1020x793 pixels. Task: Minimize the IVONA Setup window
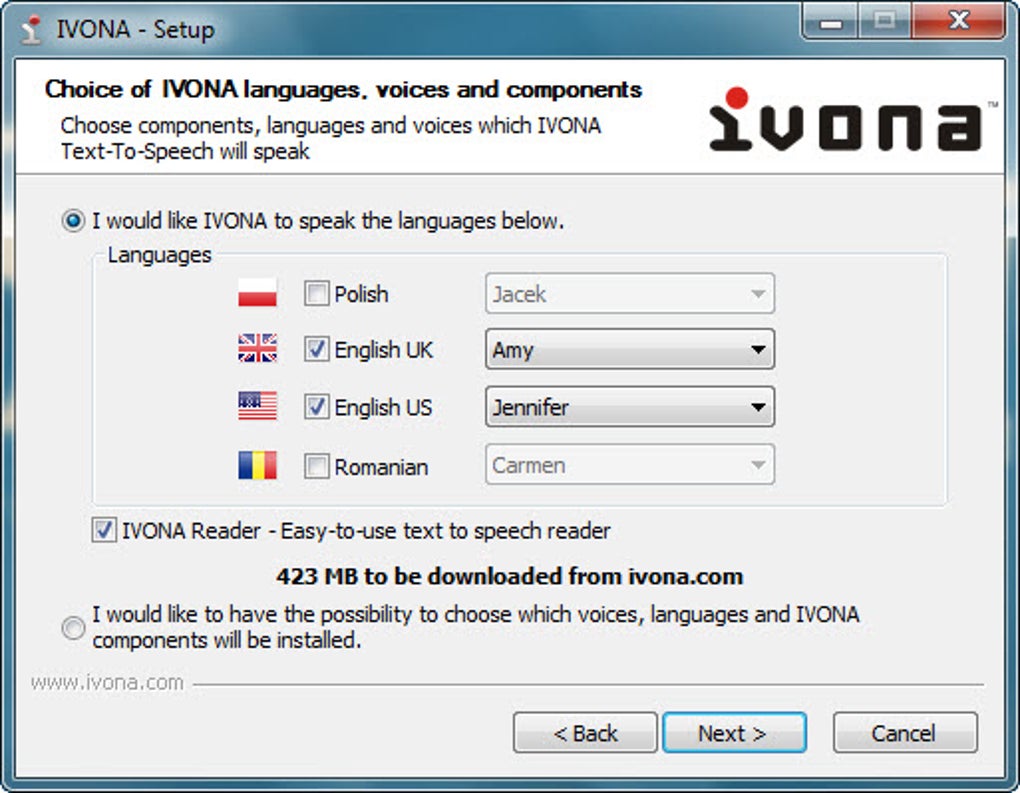tap(831, 22)
